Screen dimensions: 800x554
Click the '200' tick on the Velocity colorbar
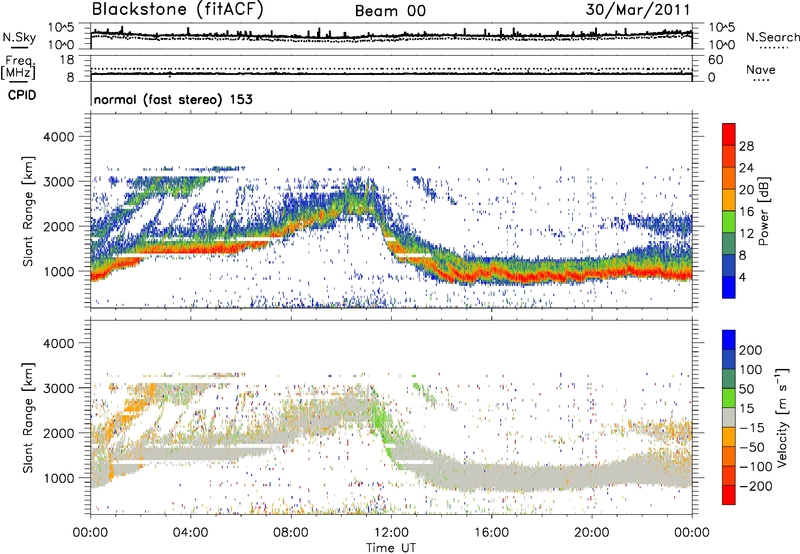[751, 350]
